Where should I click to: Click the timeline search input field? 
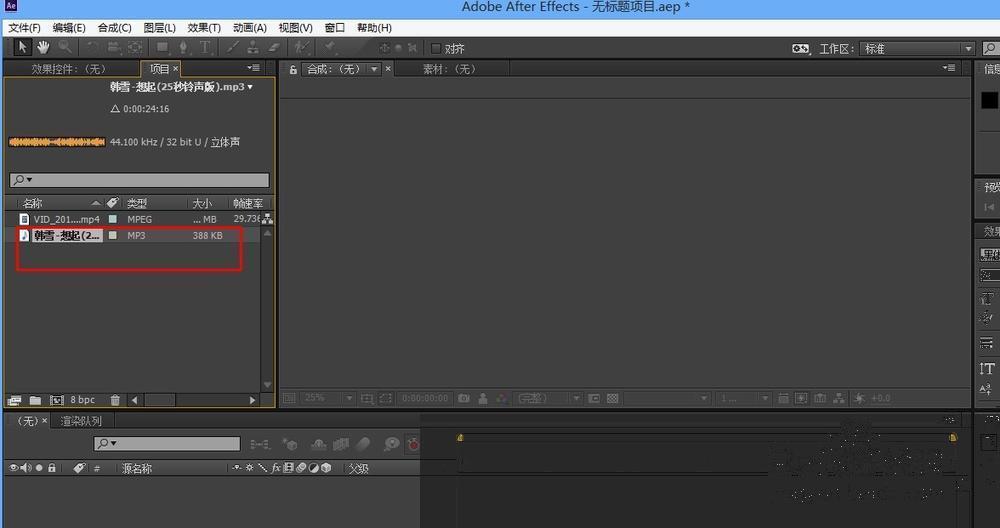[167, 443]
